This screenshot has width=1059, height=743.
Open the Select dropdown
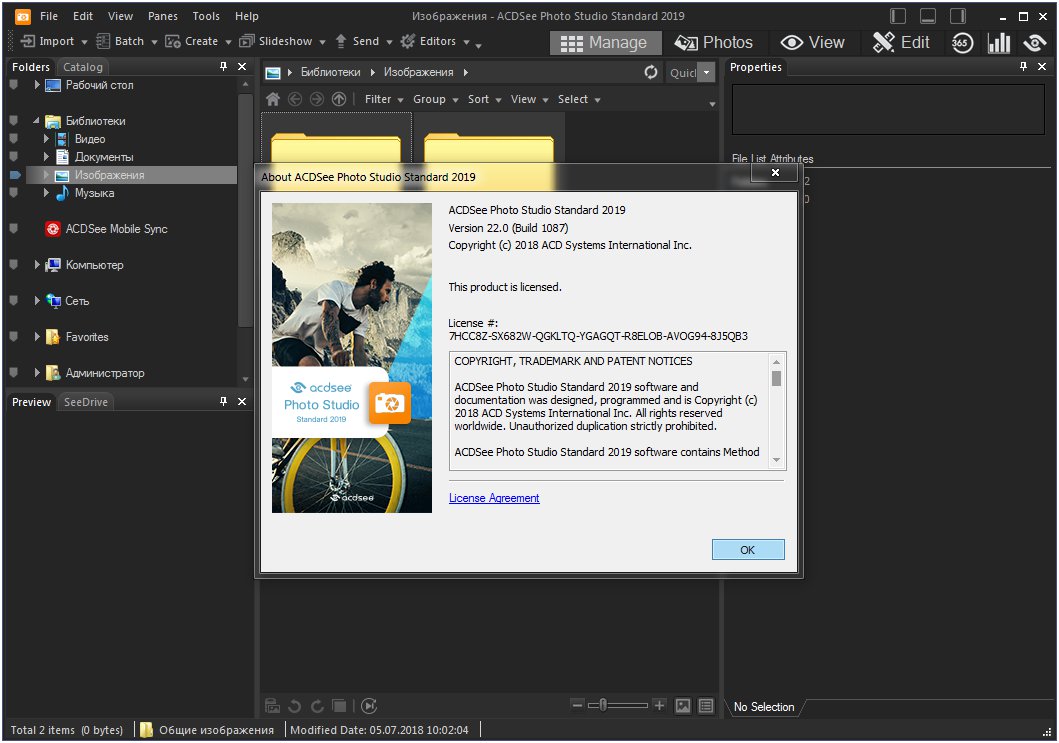click(x=579, y=99)
